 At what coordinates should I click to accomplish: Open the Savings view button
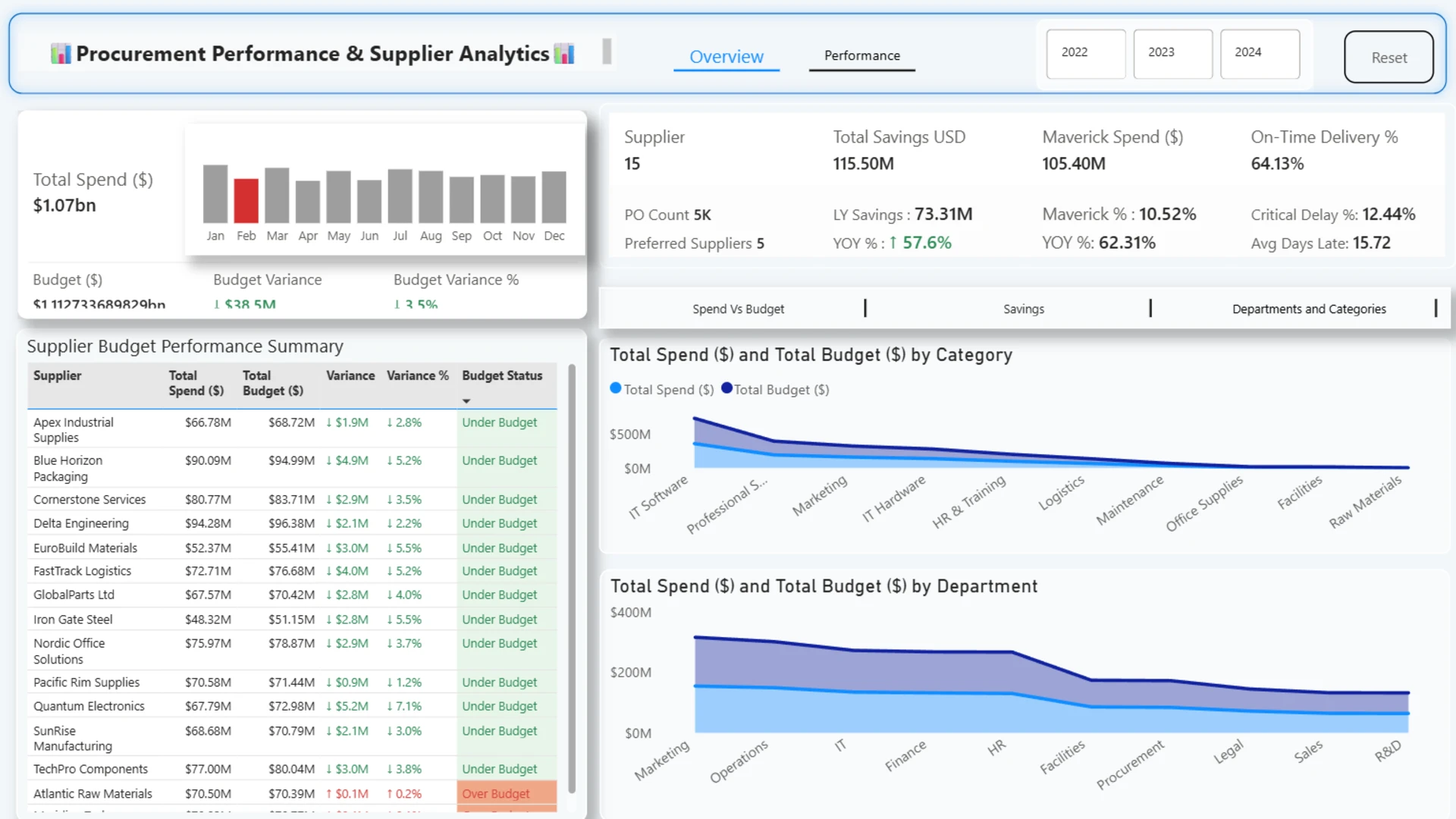[1024, 309]
